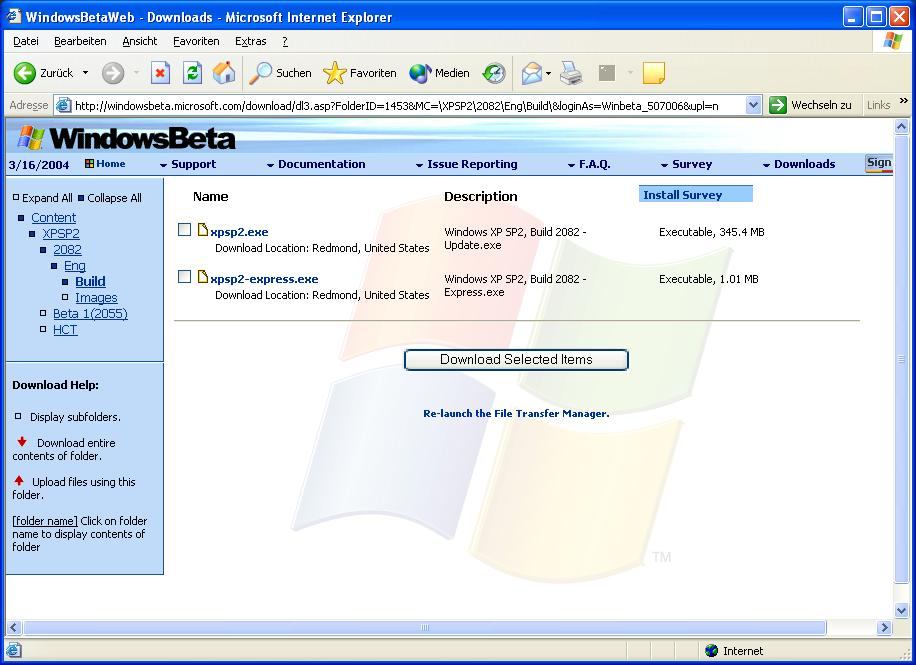Click the horizontal scrollbar right arrow
Viewport: 916px width, 665px height.
(884, 628)
